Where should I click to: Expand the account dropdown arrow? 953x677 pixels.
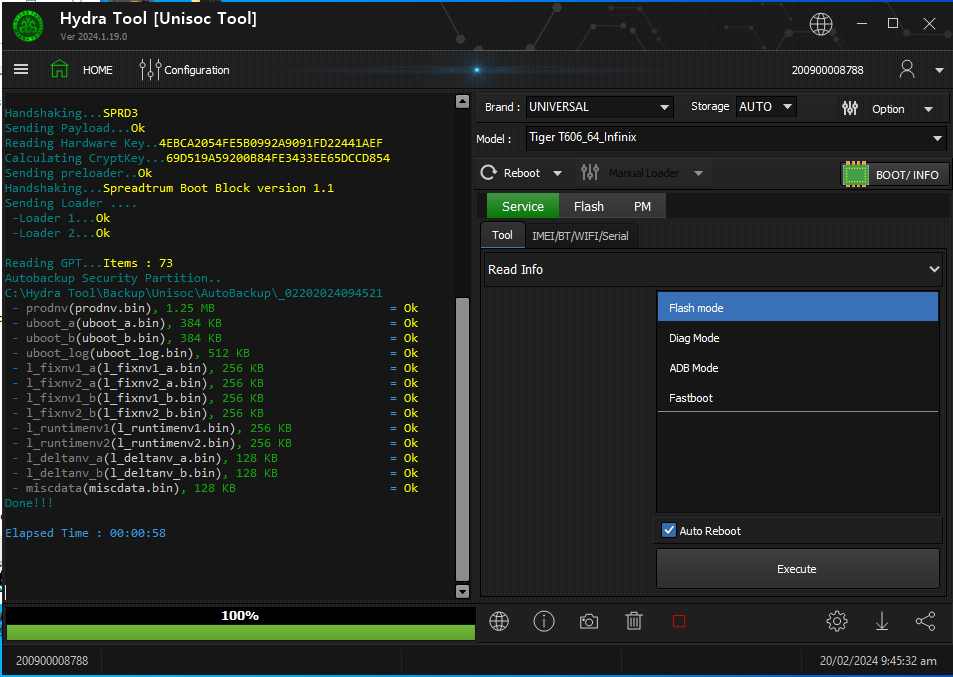pos(939,70)
